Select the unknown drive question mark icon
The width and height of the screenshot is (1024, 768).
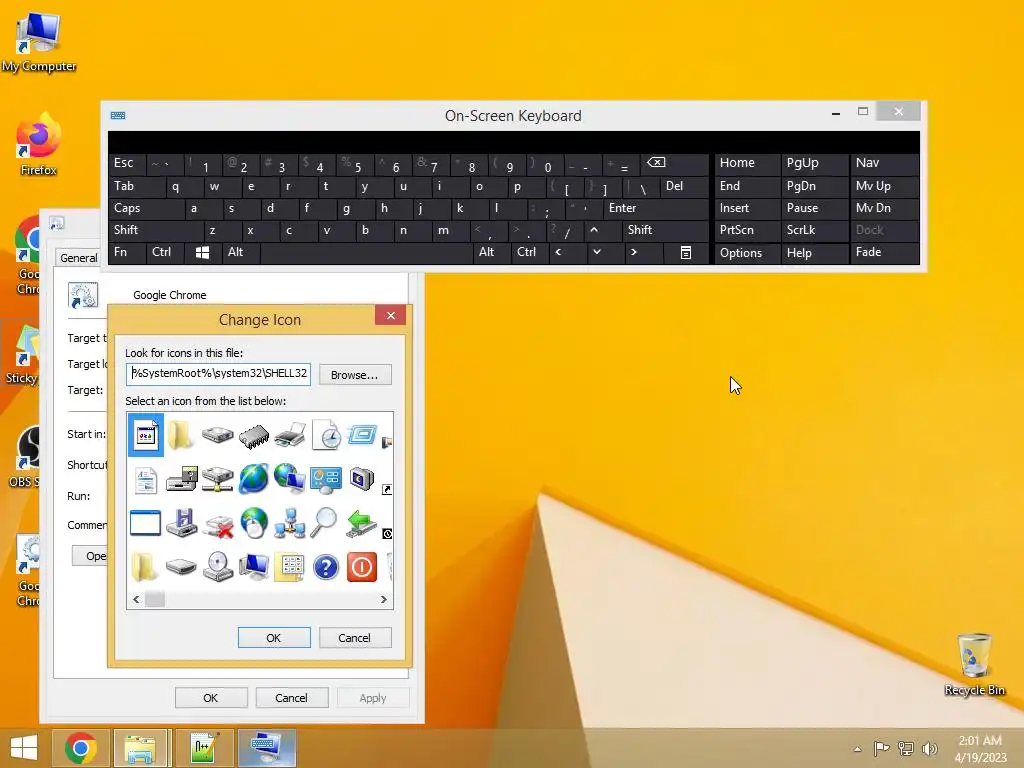click(182, 480)
